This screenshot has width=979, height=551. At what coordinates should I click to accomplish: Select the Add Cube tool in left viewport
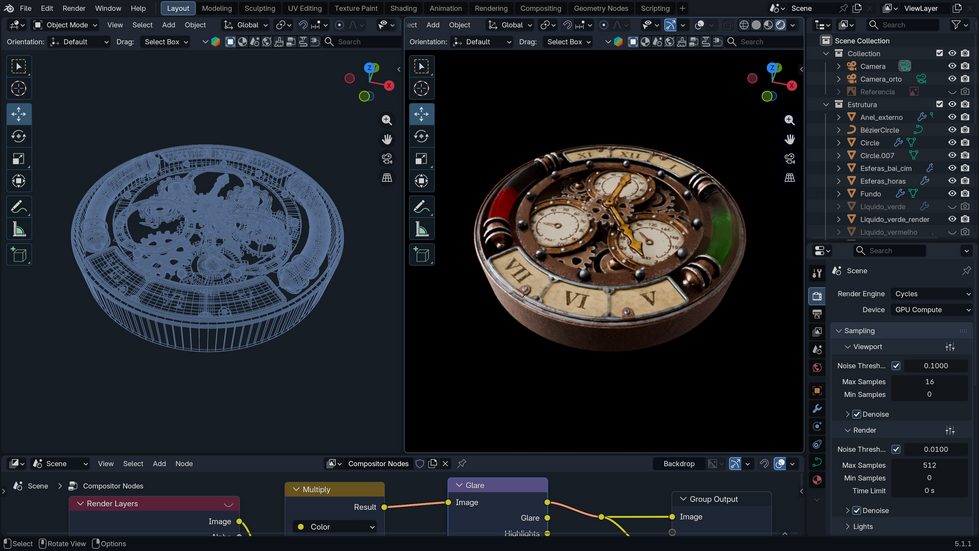point(19,255)
